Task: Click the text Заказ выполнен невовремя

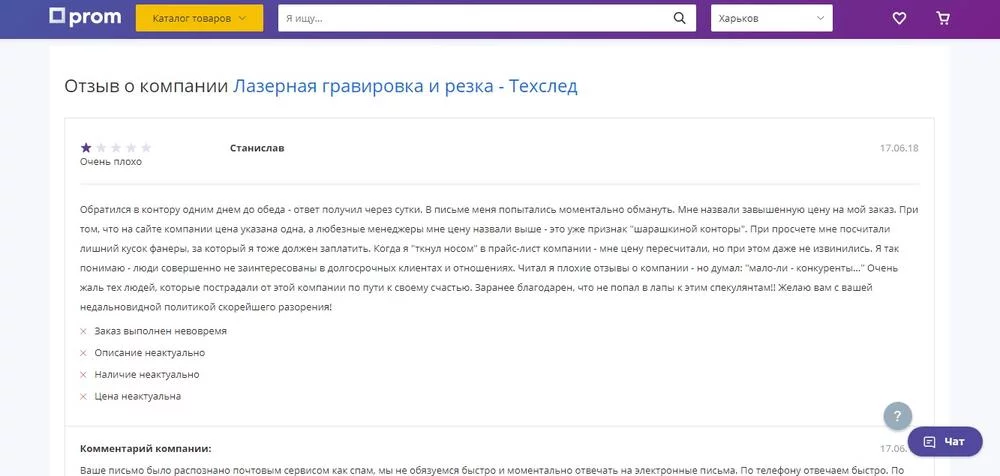Action: [x=161, y=331]
